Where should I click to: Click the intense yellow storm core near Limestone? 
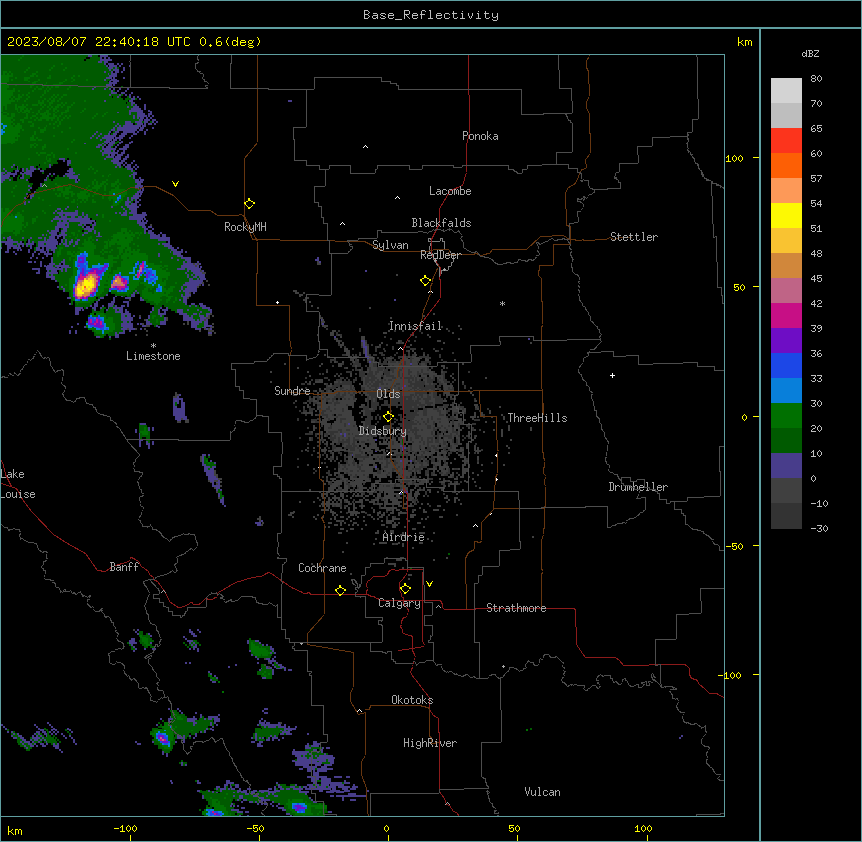click(x=86, y=286)
